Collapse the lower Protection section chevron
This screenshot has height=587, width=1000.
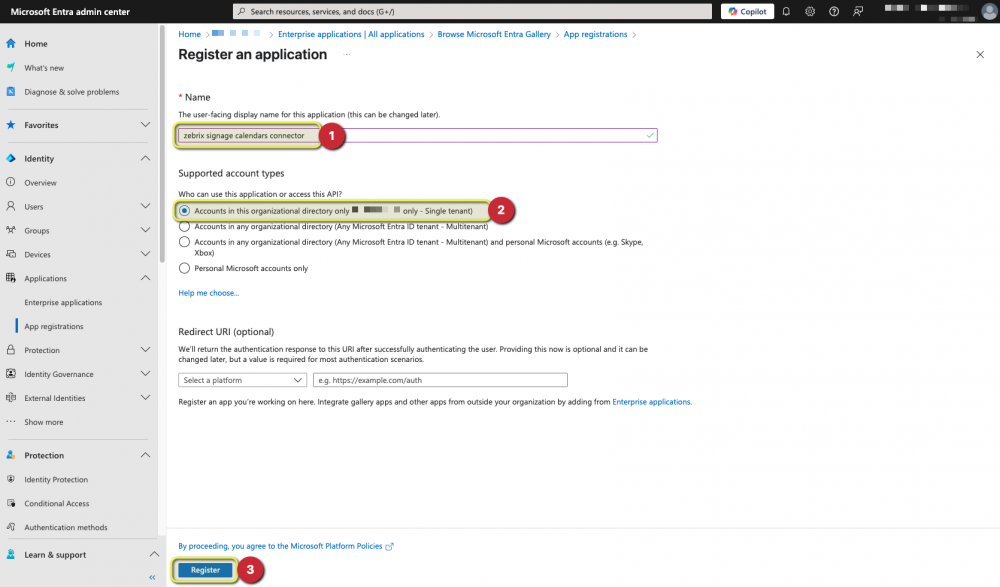(145, 455)
